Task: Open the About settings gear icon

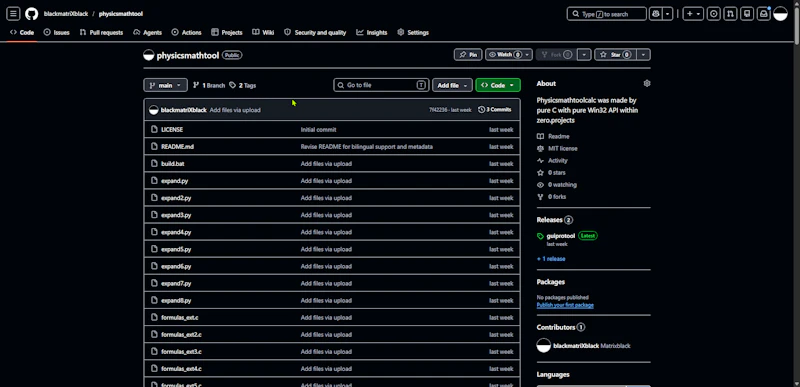Action: coord(647,83)
